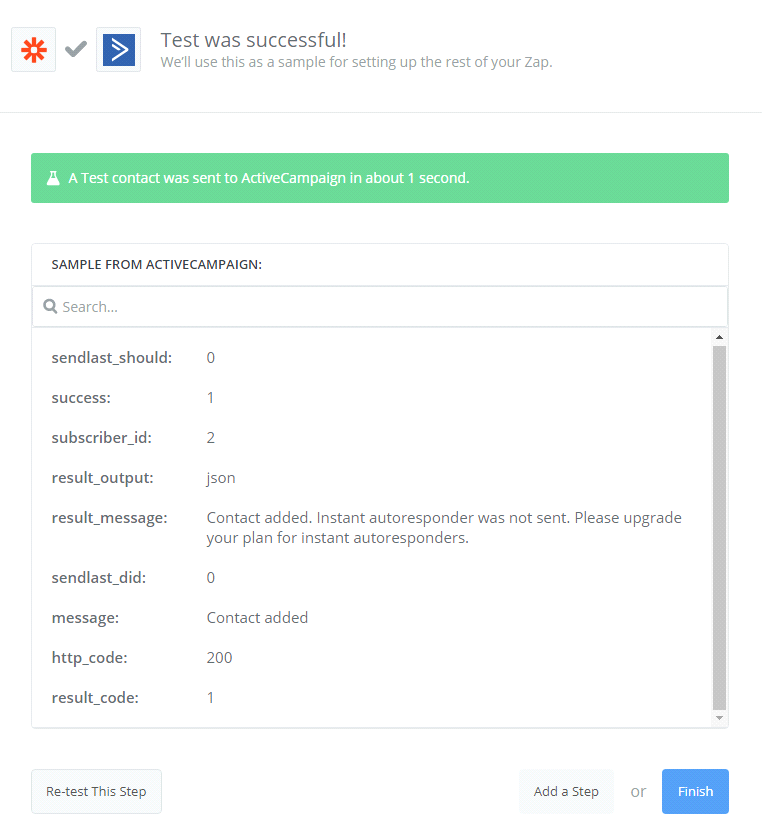
Task: Select the result_message row label
Action: [x=109, y=517]
